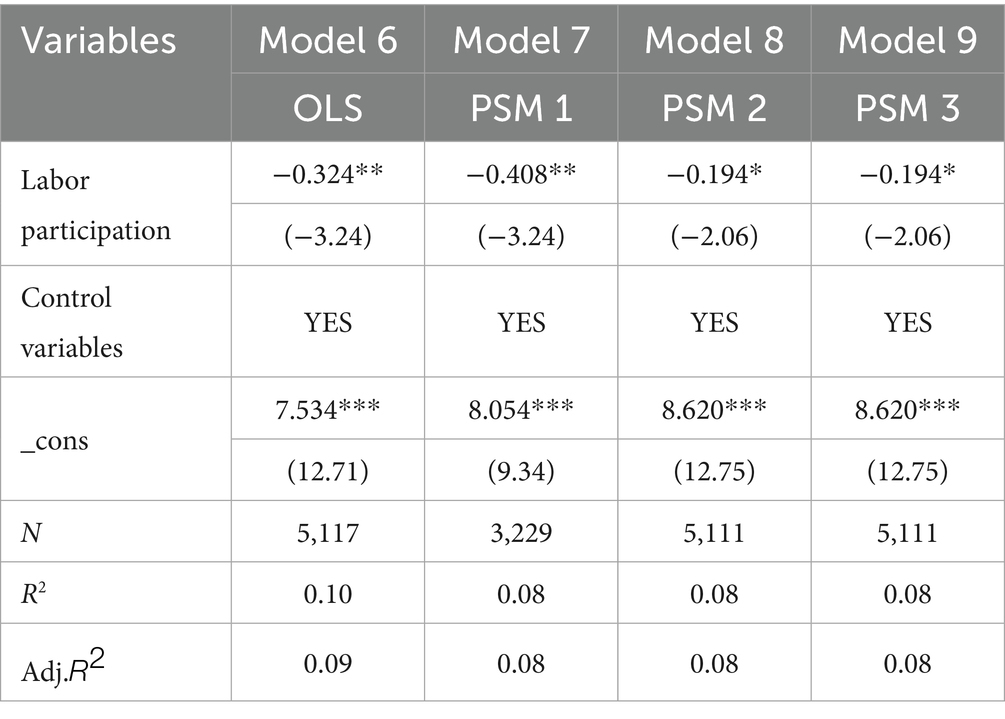The width and height of the screenshot is (1005, 719).
Task: Click the (9.34) t-statistic cell
Action: (521, 470)
